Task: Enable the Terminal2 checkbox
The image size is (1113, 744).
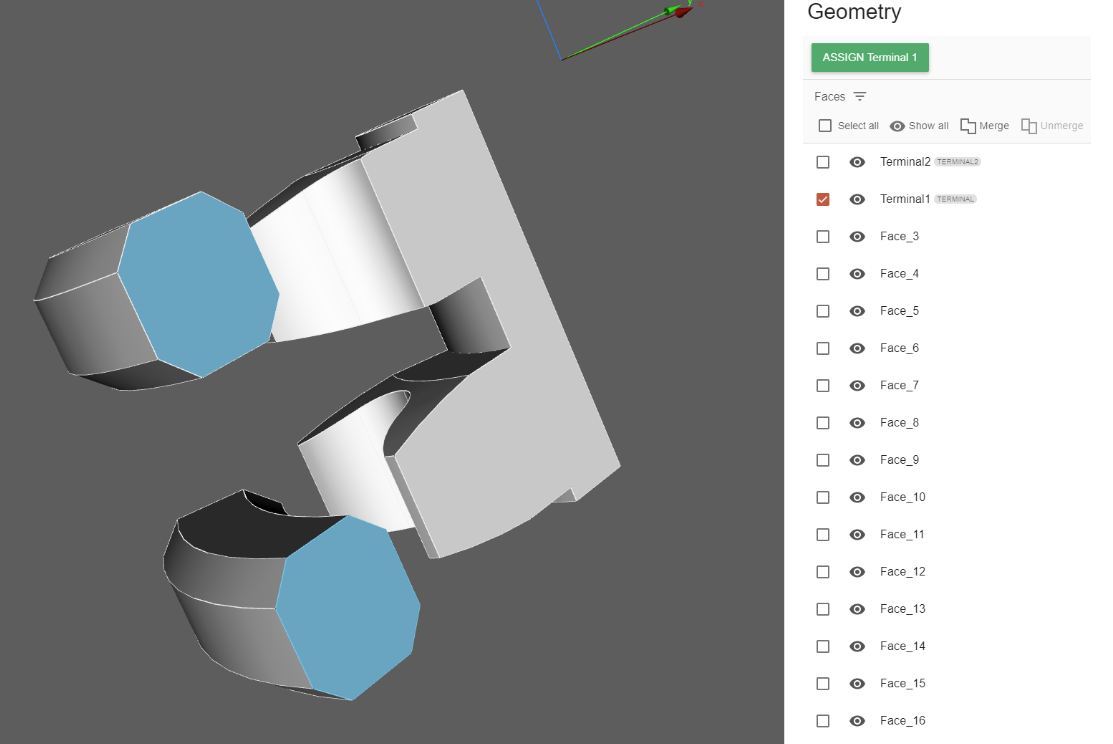Action: (823, 162)
